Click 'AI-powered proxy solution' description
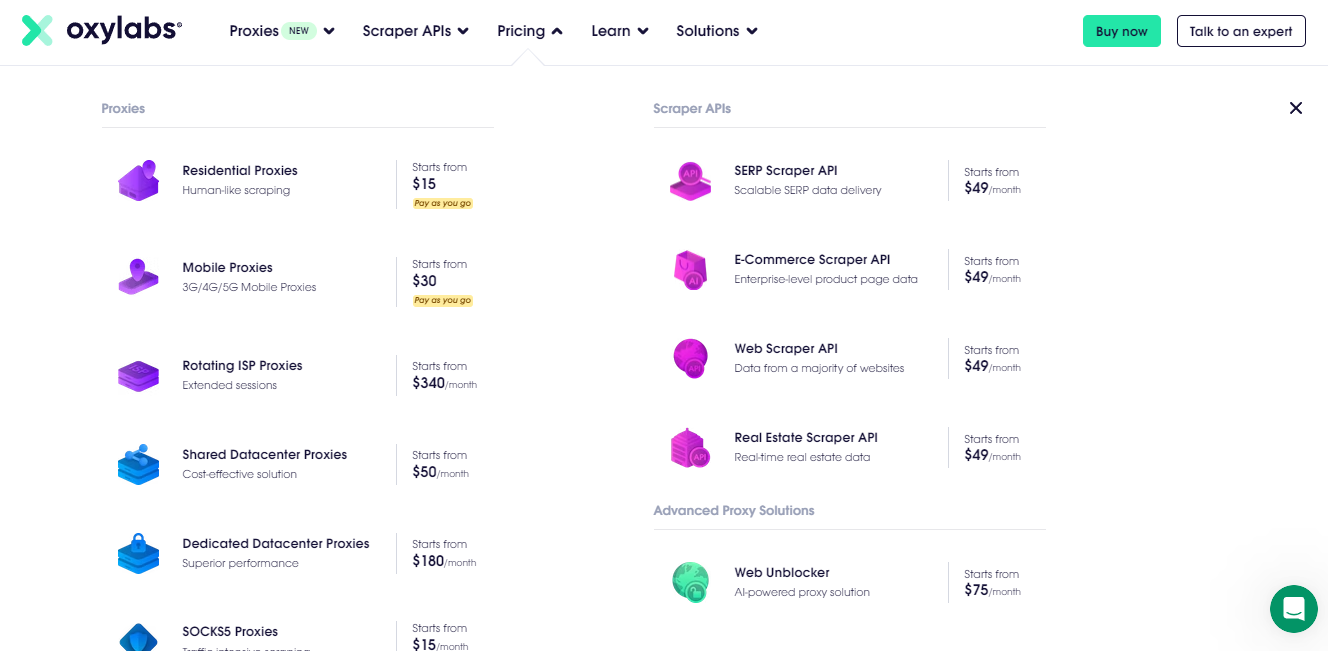Viewport: 1328px width, 651px height. click(x=802, y=592)
